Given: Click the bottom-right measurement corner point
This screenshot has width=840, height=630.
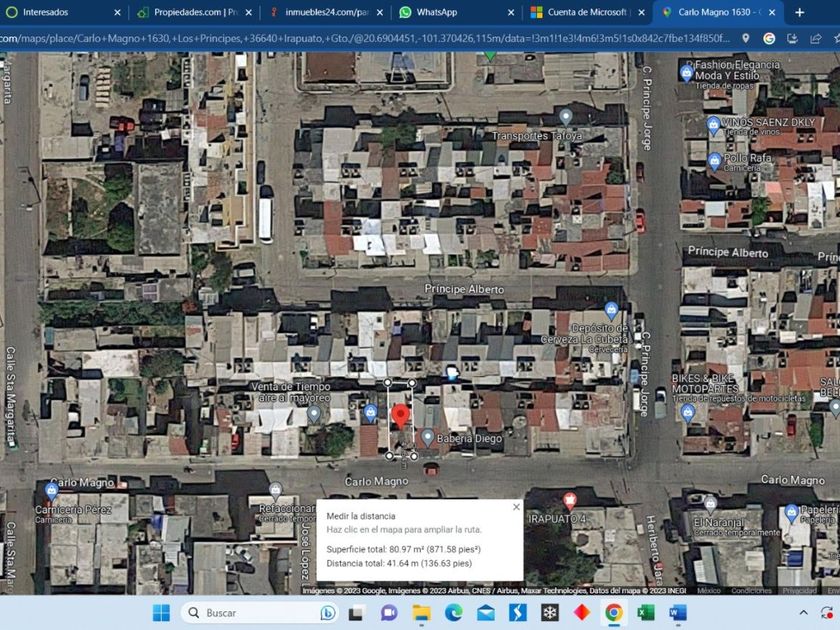Looking at the screenshot, I should (414, 456).
